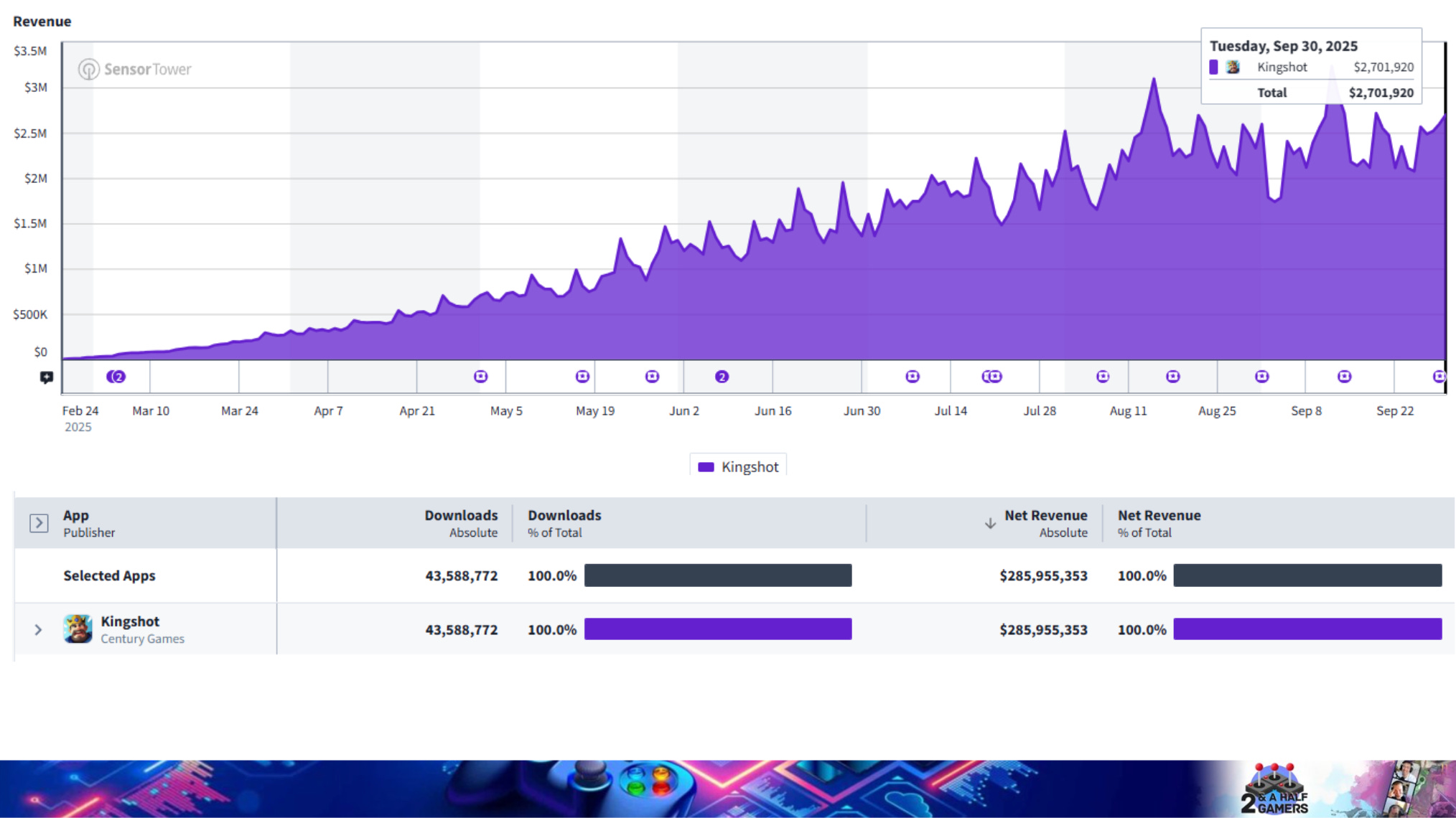Click the event marker before May 19
This screenshot has width=1456, height=818.
click(583, 377)
